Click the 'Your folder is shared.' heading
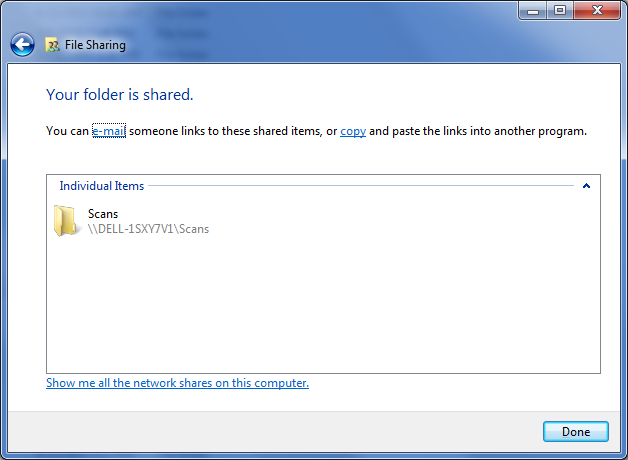This screenshot has width=628, height=460. [x=120, y=95]
